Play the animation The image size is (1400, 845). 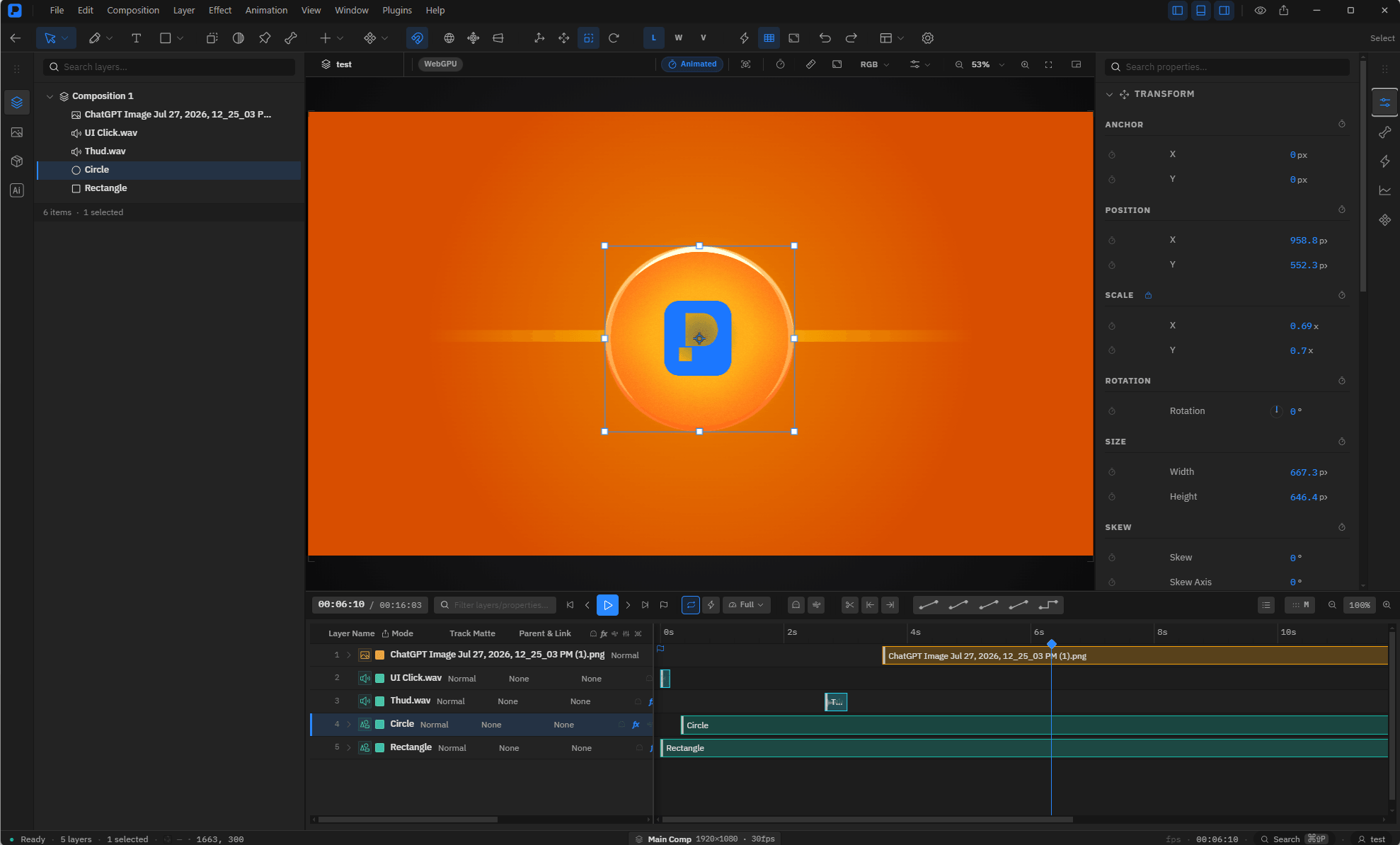[607, 605]
